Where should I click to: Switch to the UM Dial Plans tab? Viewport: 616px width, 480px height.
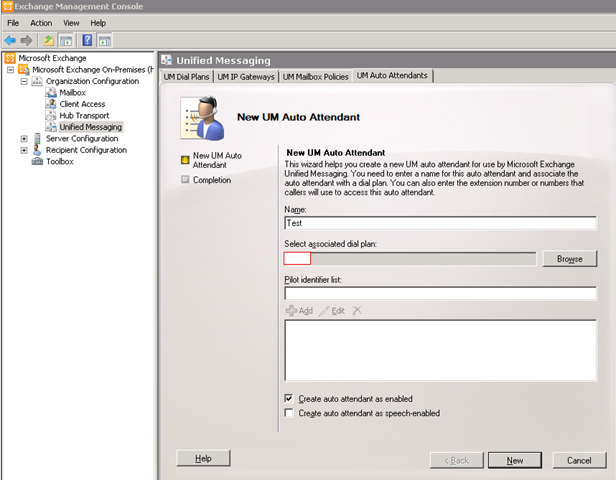[x=186, y=77]
